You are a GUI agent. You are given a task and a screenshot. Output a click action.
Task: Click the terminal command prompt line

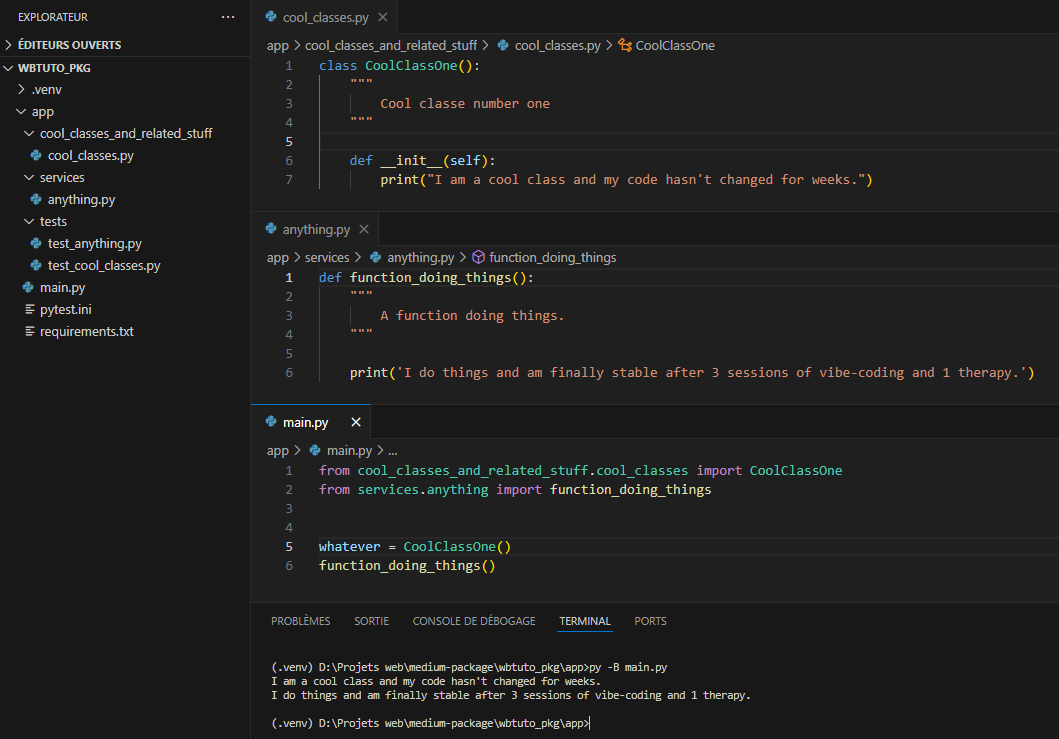(430, 723)
